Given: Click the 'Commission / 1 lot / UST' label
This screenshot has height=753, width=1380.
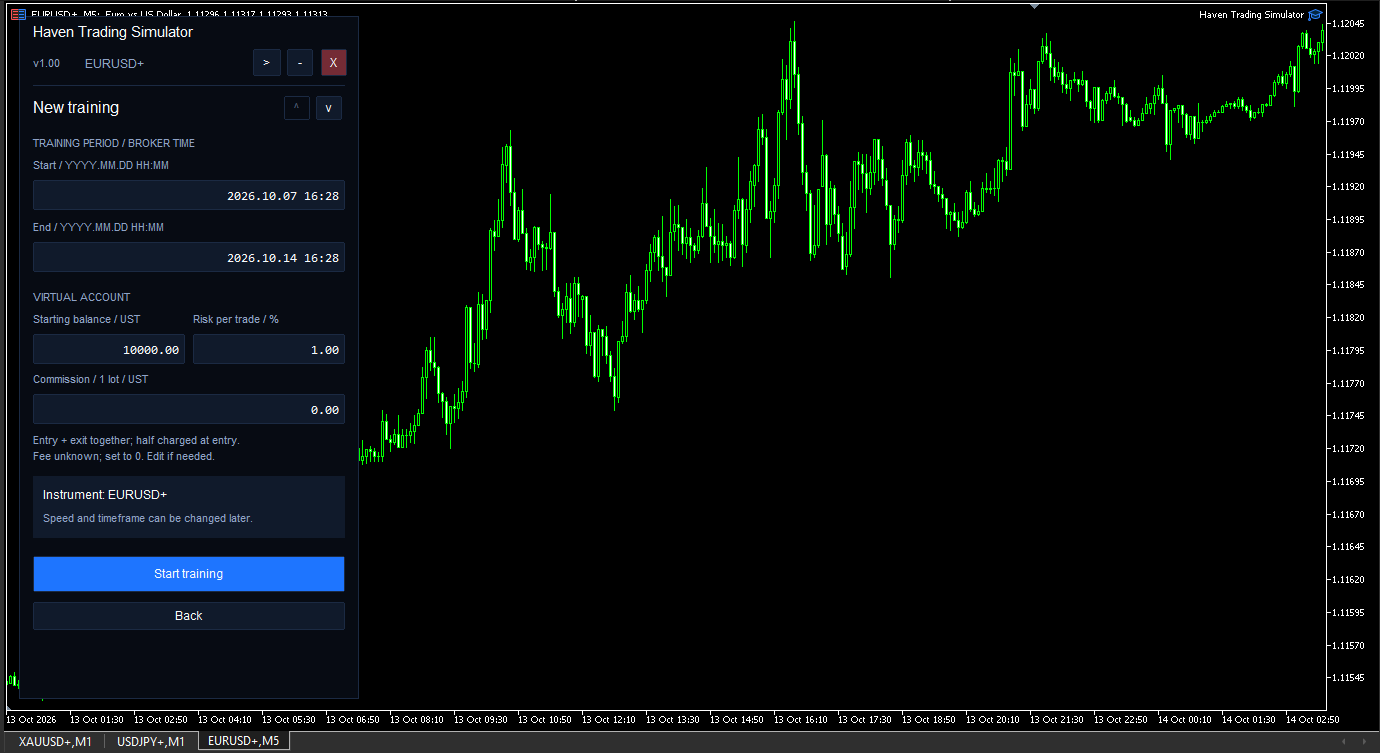Looking at the screenshot, I should (x=91, y=380).
